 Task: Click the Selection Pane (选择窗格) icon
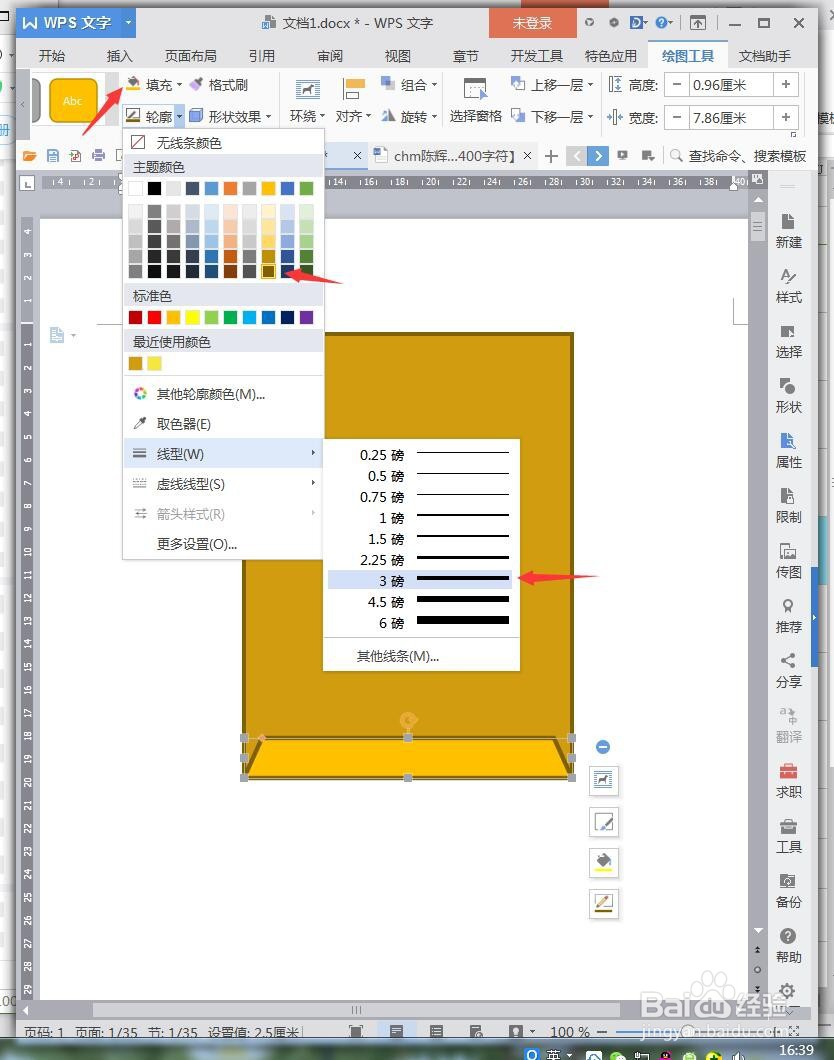pos(475,90)
